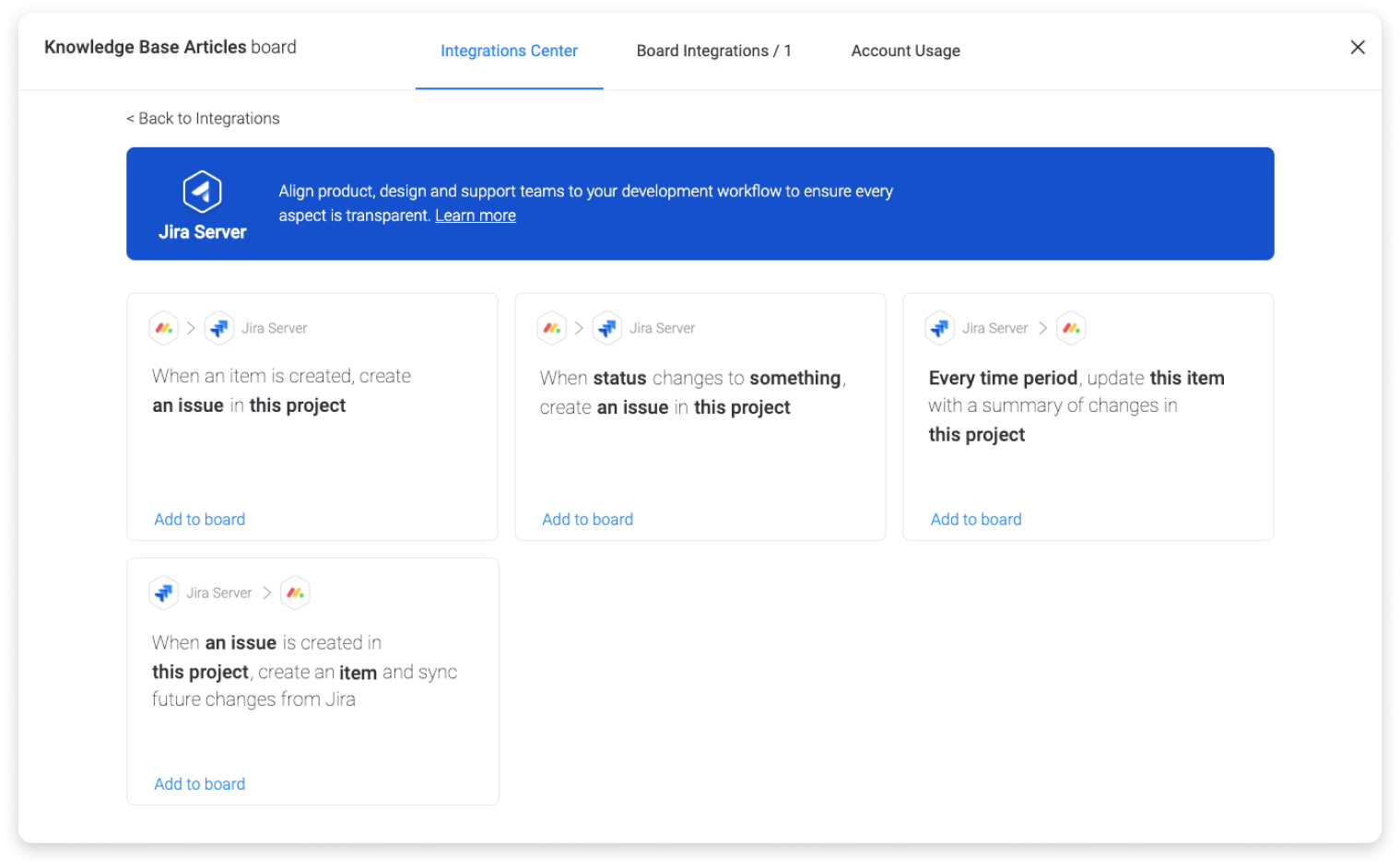Screen dimensions: 1400x867
Task: Click monday icon in status-changes recipe card
Action: tap(552, 328)
